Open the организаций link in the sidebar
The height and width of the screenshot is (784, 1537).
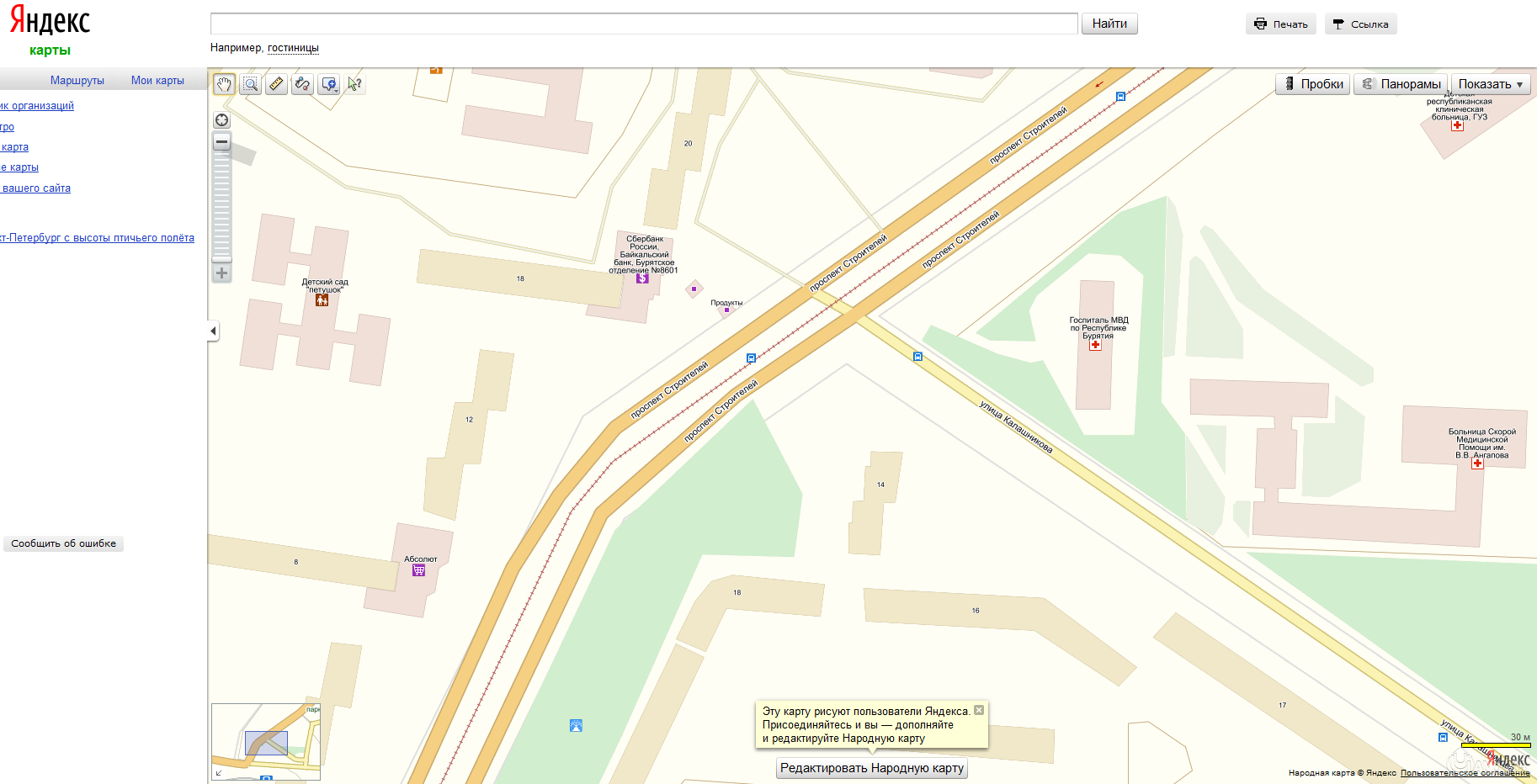pyautogui.click(x=37, y=106)
